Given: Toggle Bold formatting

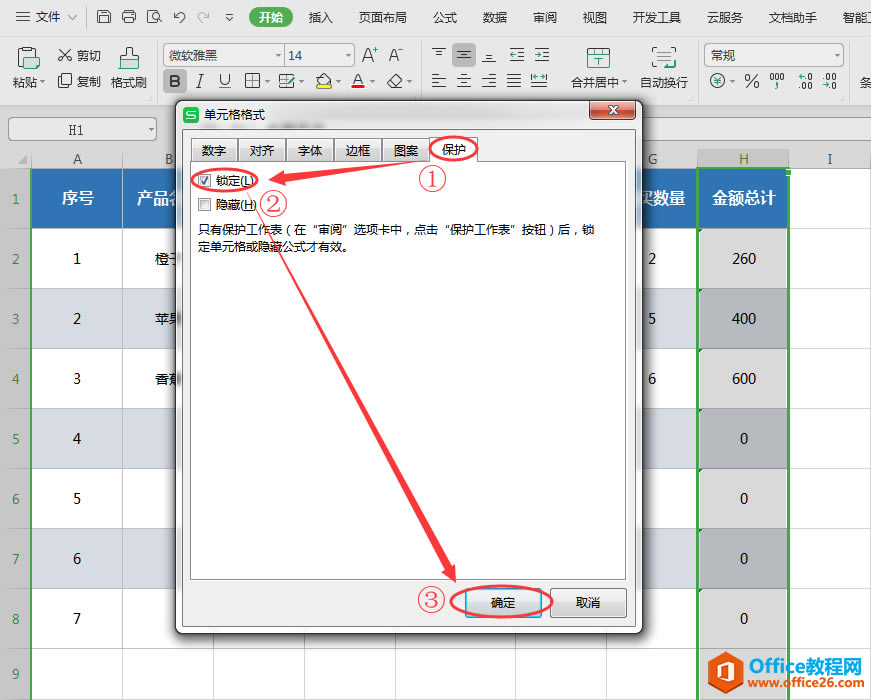Looking at the screenshot, I should pyautogui.click(x=176, y=80).
